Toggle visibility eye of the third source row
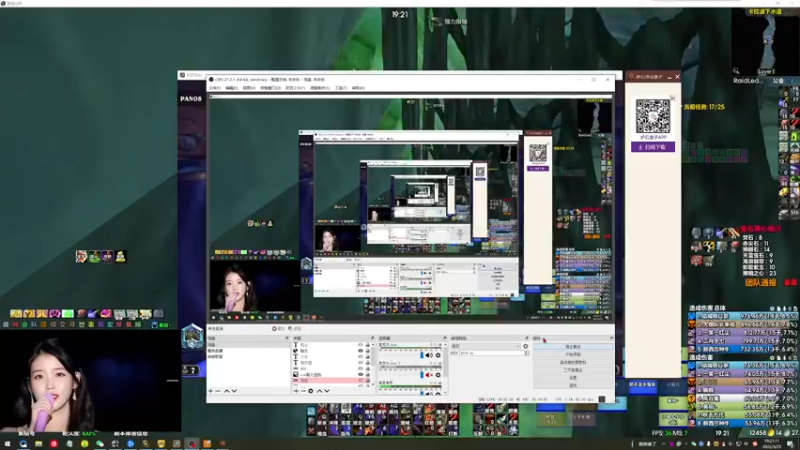The image size is (800, 450). 361,357
